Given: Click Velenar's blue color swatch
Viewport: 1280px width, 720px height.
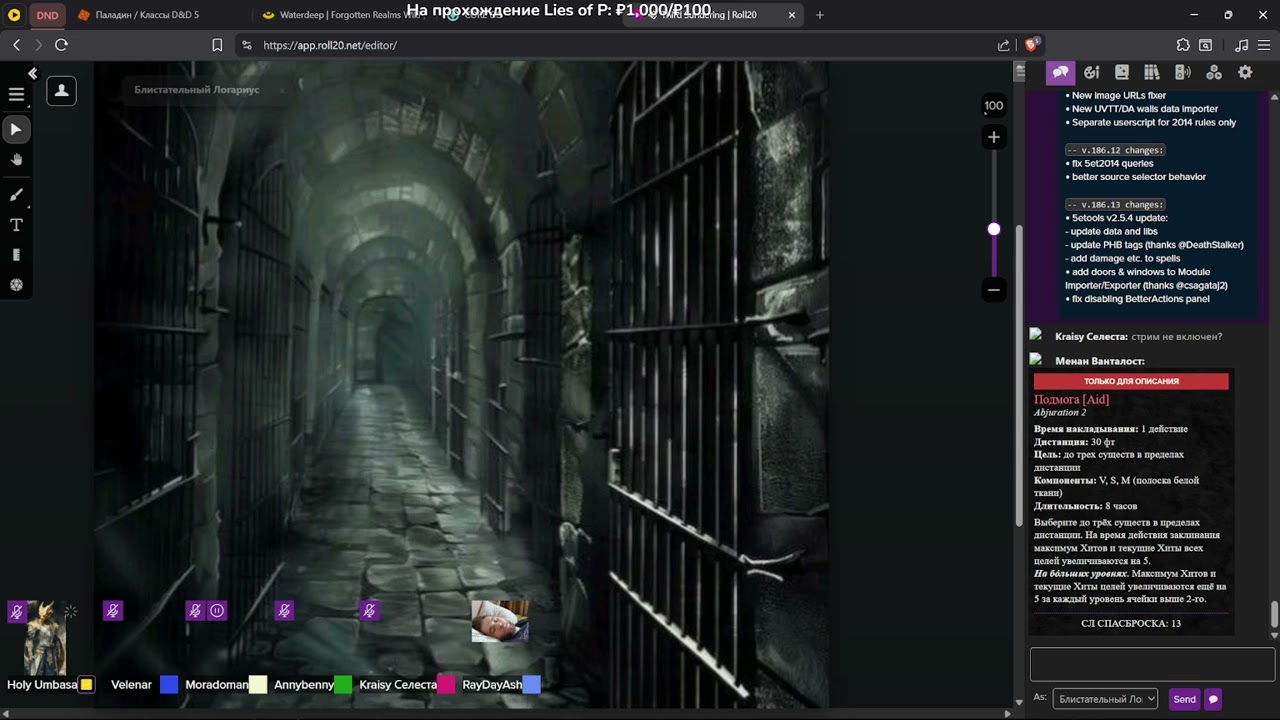Looking at the screenshot, I should [169, 685].
